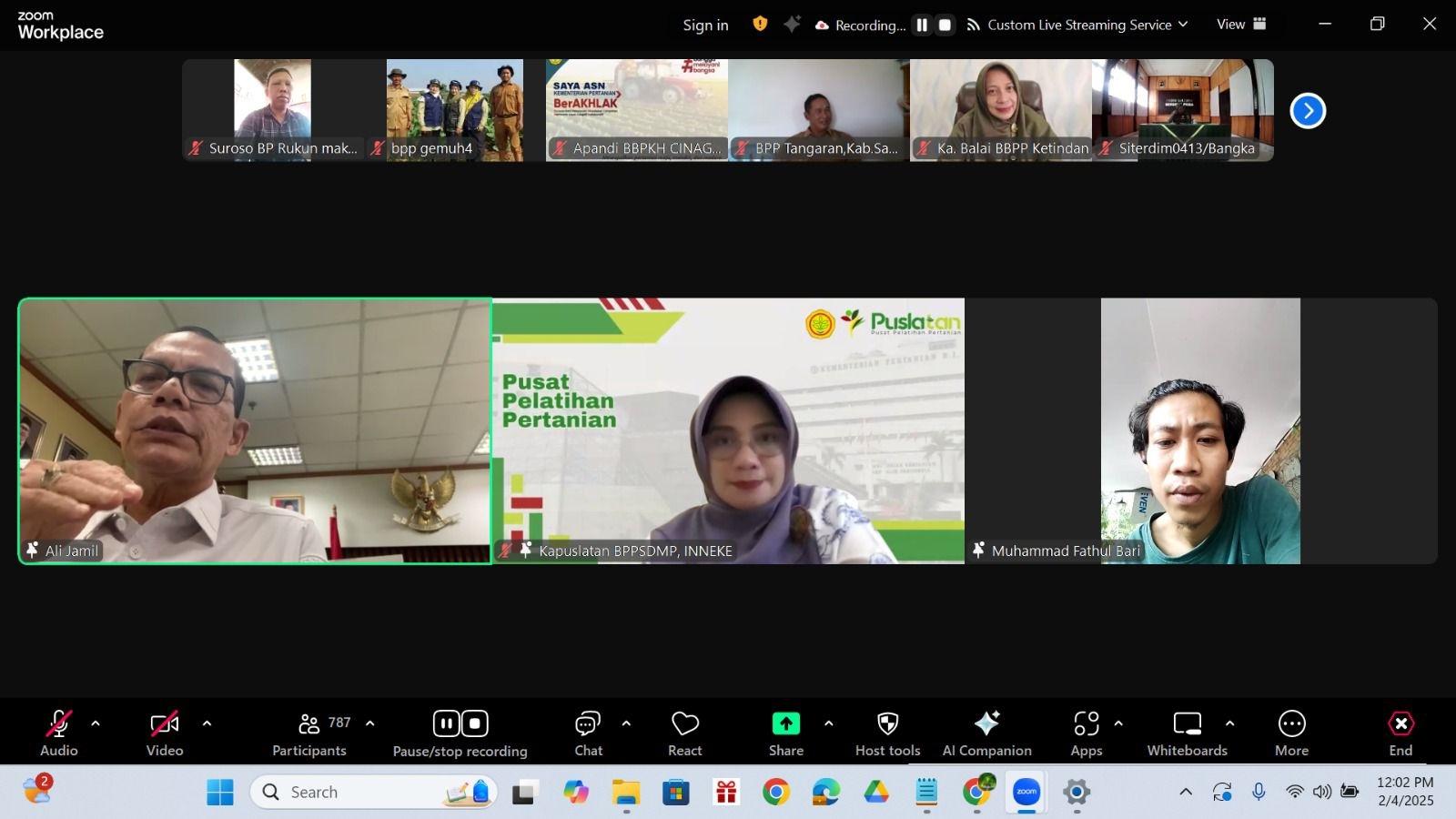Open the View layout menu
1456x819 pixels.
click(x=1241, y=25)
